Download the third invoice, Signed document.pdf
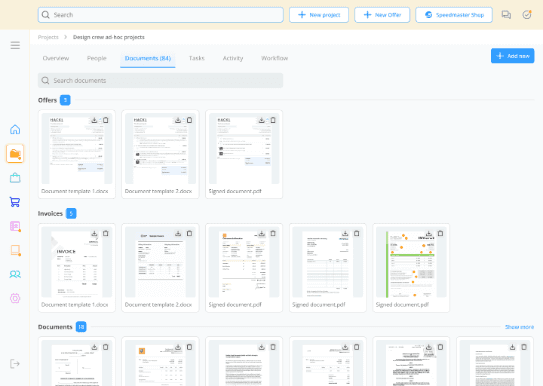The height and width of the screenshot is (386, 543). pos(262,233)
